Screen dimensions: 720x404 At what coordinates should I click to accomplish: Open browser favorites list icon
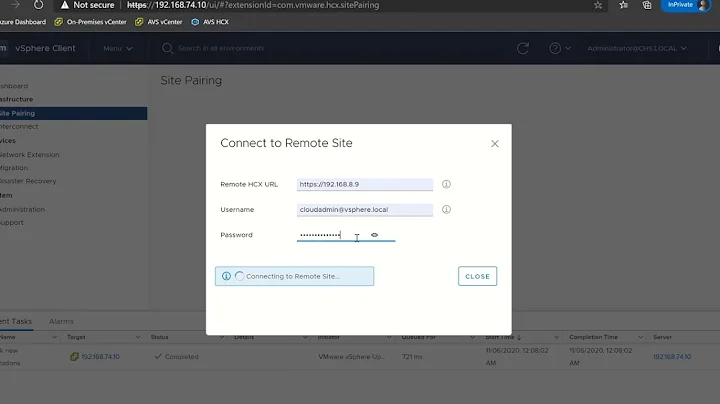[x=623, y=5]
